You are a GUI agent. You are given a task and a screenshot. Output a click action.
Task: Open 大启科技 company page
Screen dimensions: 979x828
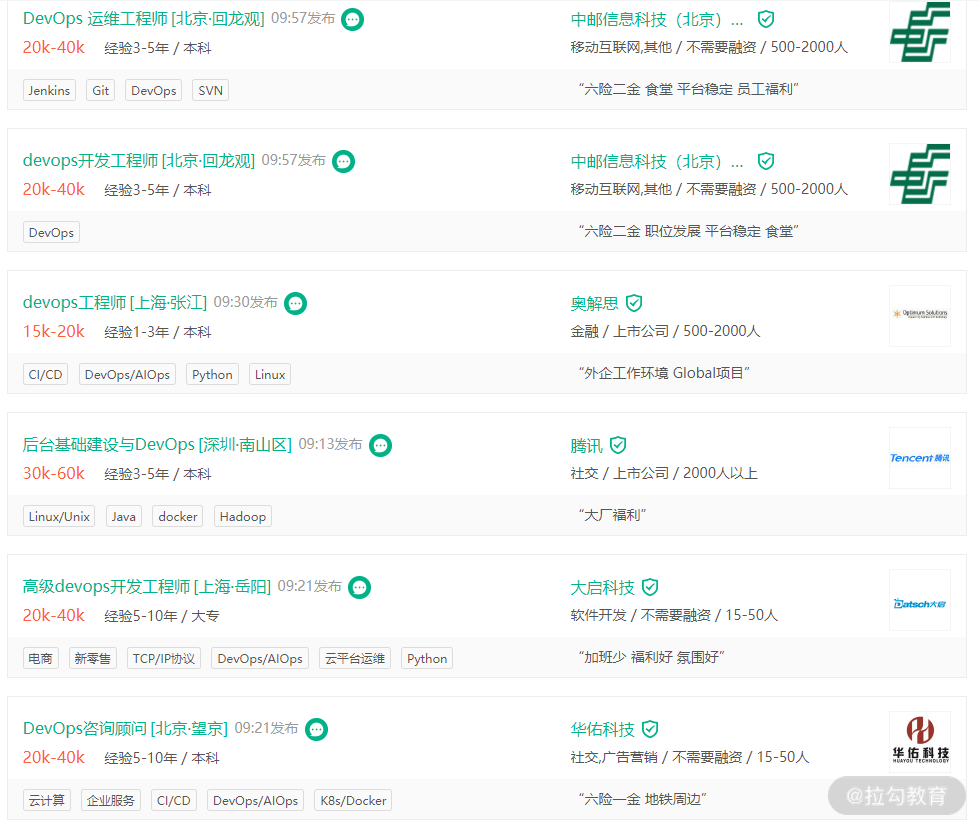tap(602, 587)
